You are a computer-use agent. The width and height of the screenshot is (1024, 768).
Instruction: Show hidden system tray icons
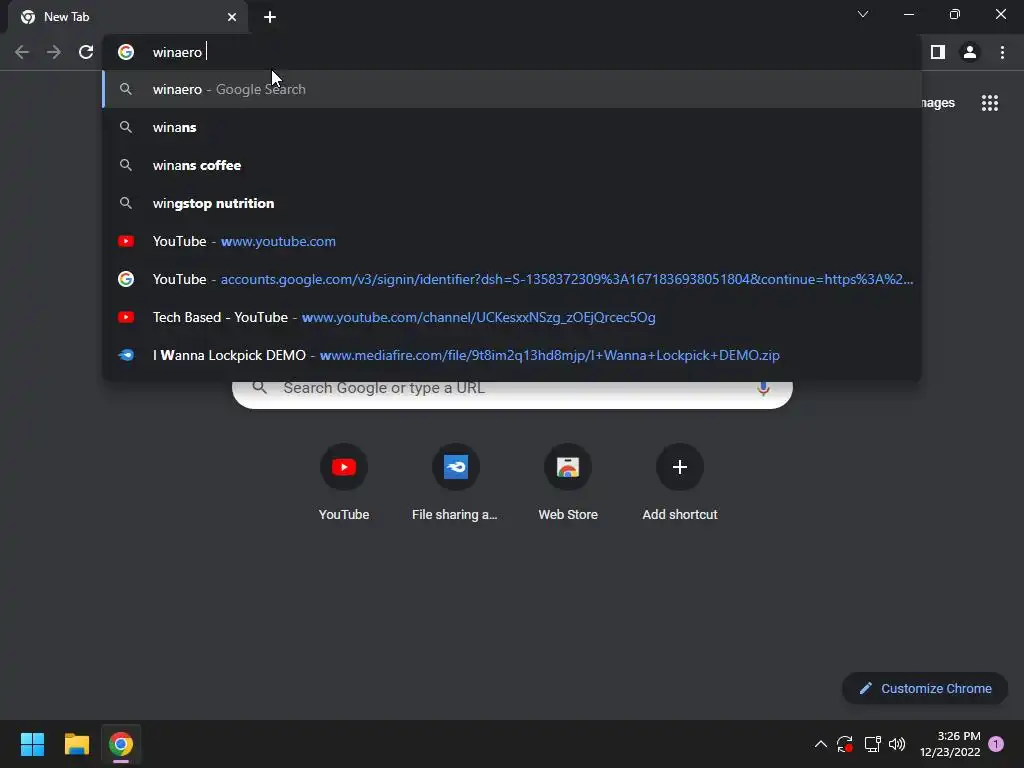(821, 744)
